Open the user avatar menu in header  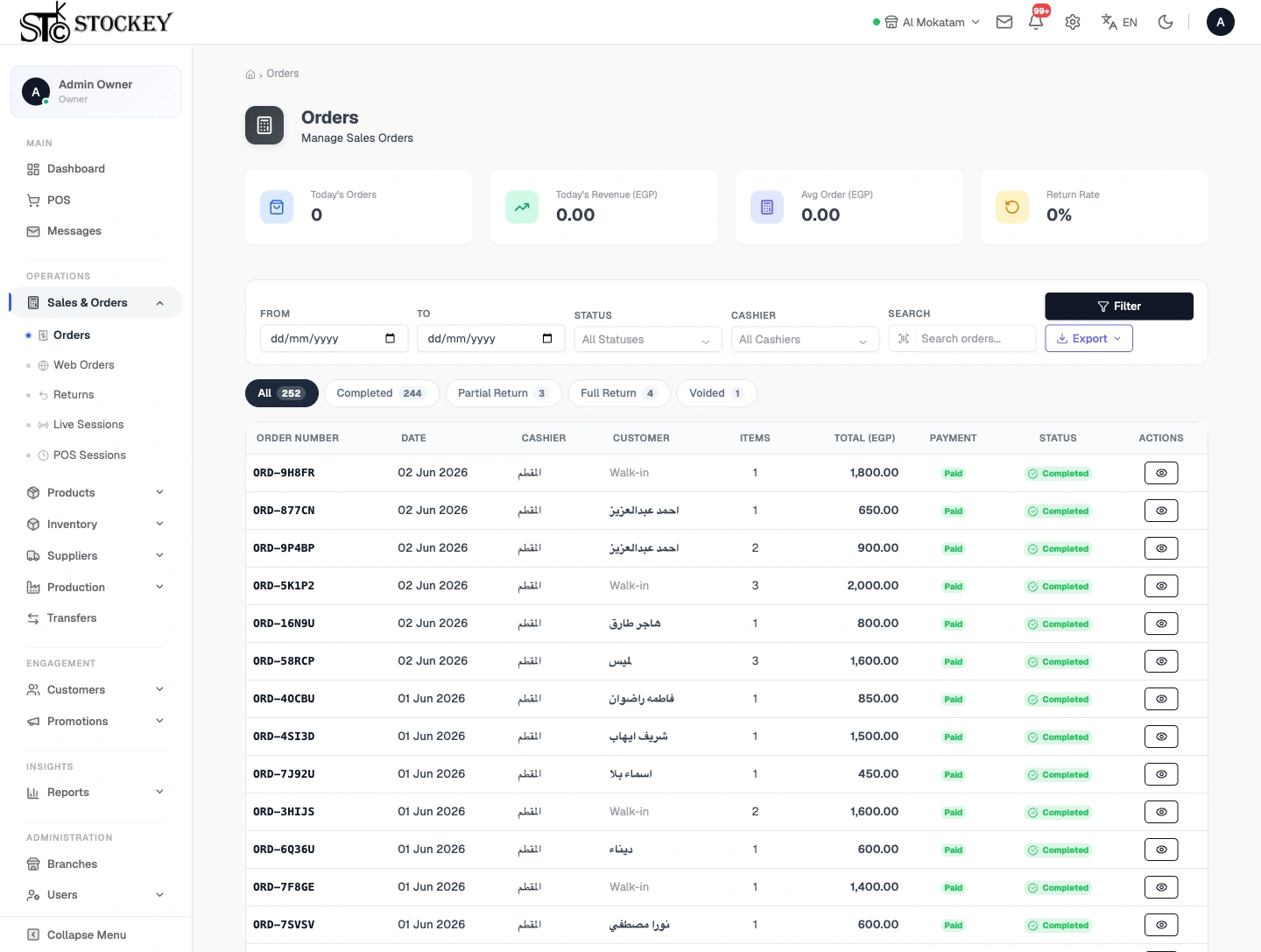[1221, 22]
